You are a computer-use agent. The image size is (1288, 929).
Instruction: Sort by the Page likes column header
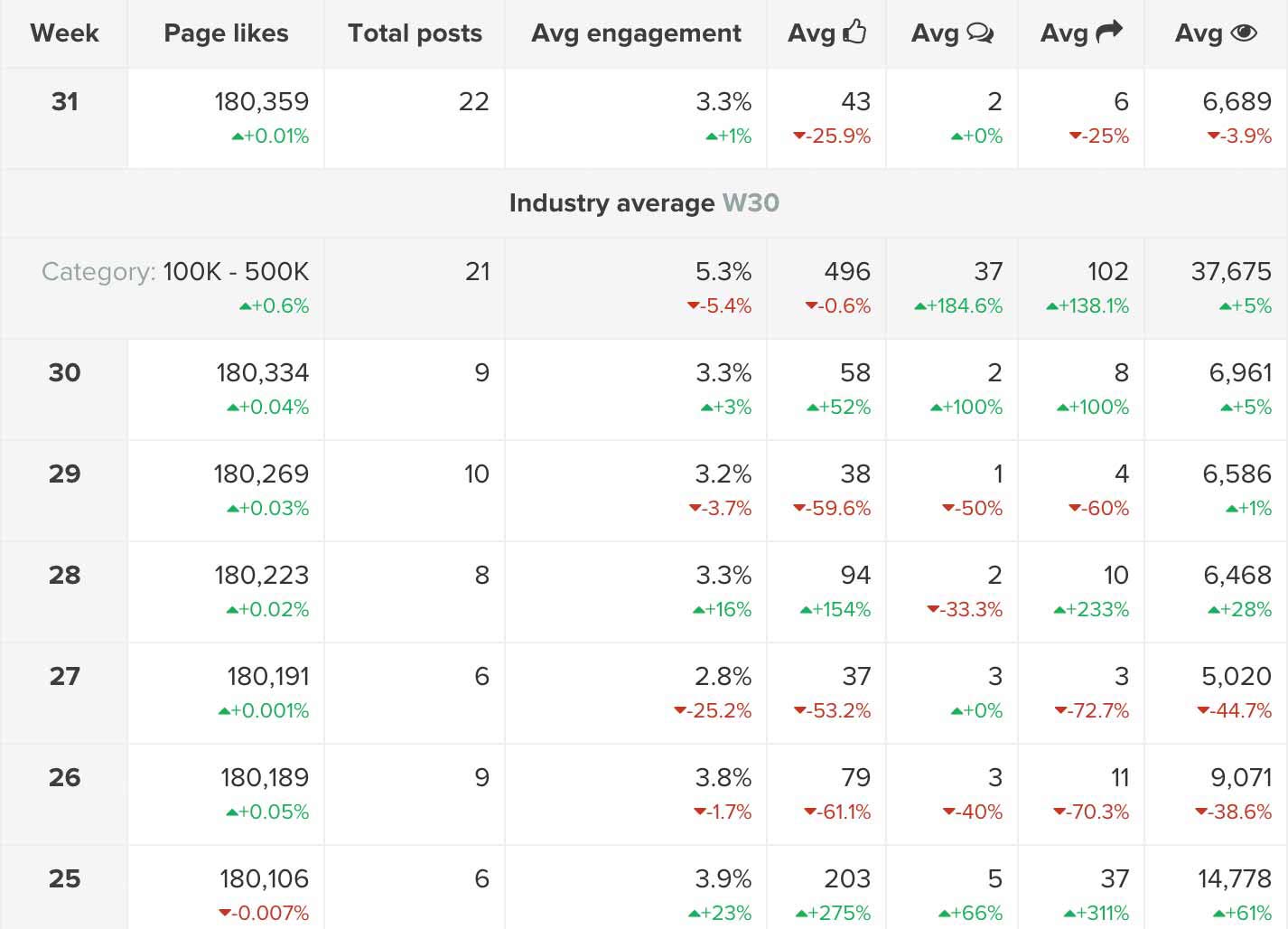coord(226,33)
